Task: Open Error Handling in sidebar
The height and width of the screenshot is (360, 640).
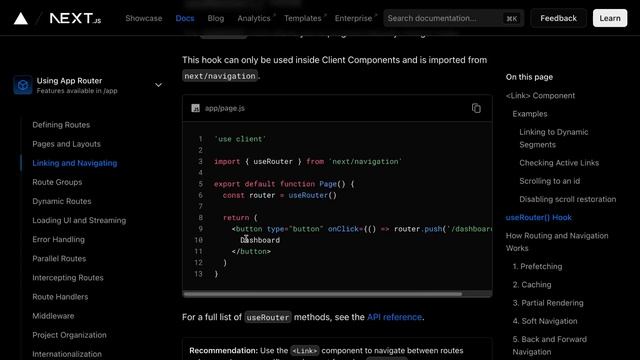Action: pos(58,240)
